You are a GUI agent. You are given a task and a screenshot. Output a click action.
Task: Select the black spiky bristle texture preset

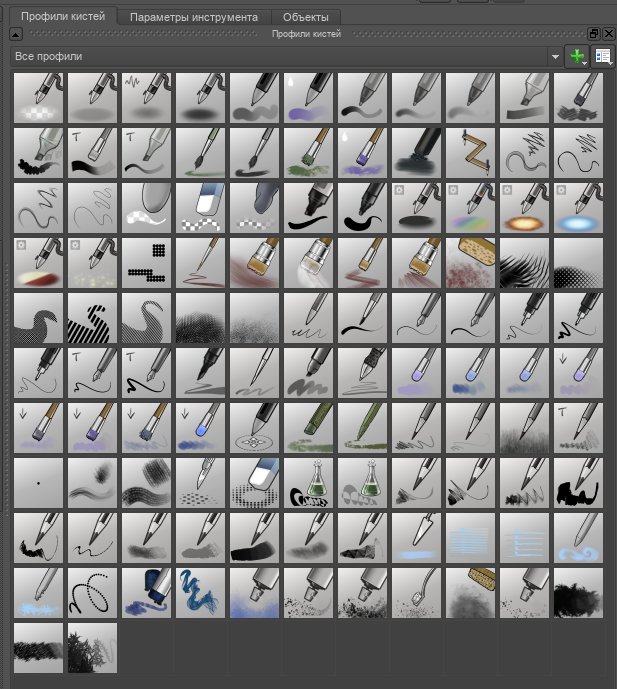point(524,263)
